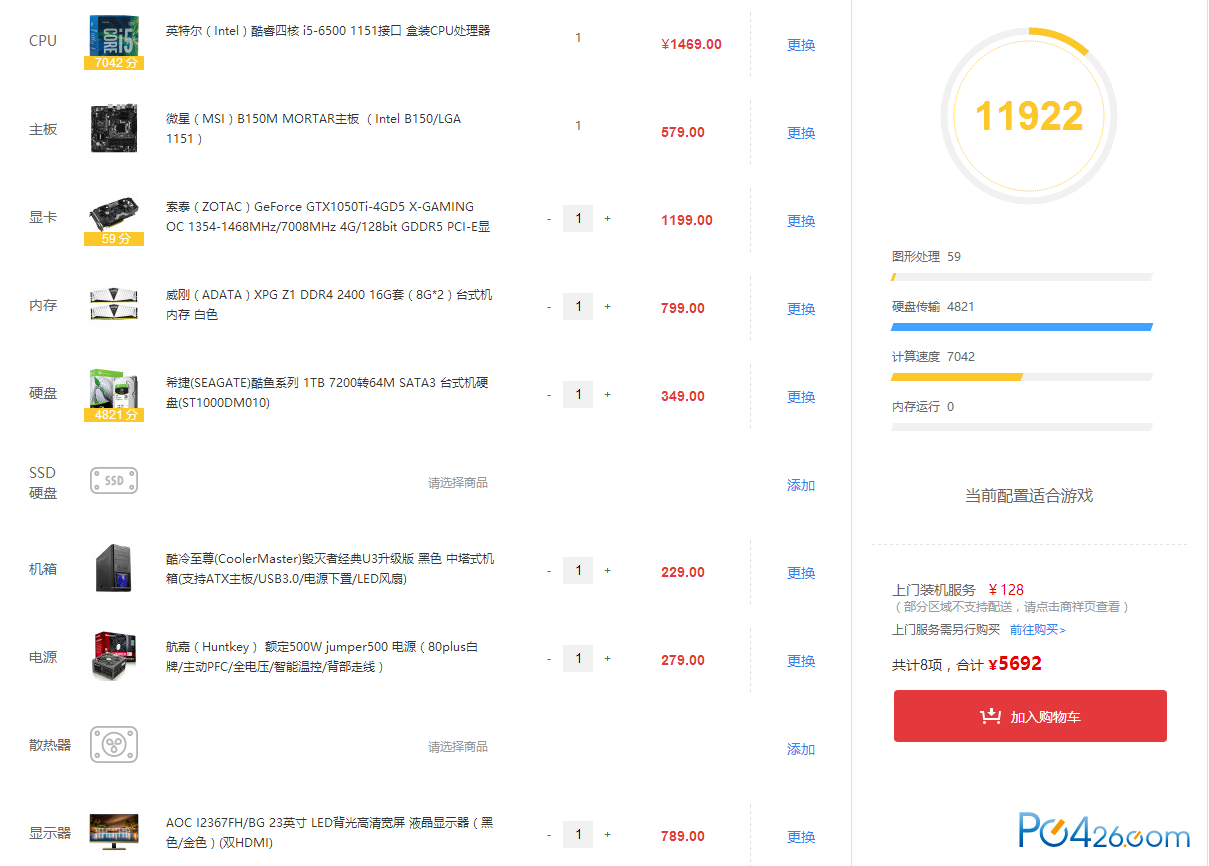Screen dimensions: 1209x866
Task: Decrease quantity of CoolerMaster case
Action: [x=549, y=571]
